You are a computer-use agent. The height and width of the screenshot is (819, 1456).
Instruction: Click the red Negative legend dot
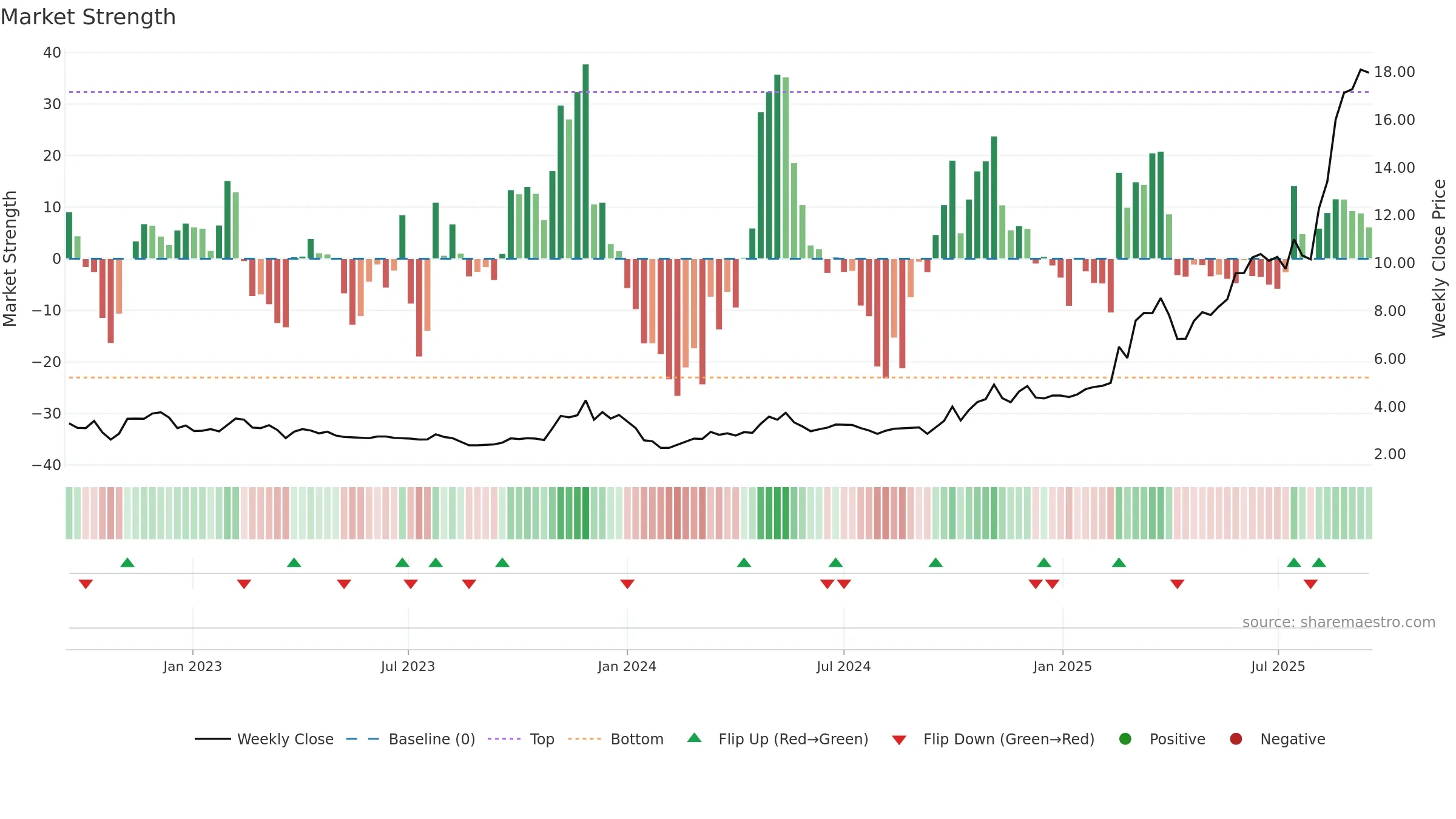pos(1236,739)
